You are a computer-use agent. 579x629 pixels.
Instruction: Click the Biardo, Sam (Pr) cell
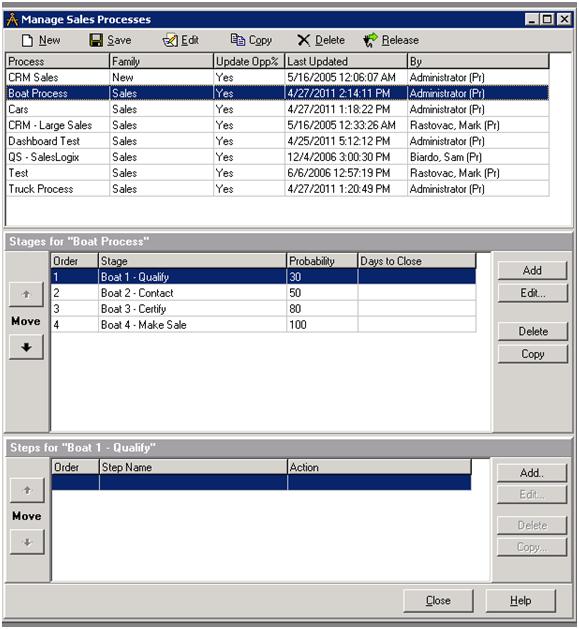click(445, 157)
